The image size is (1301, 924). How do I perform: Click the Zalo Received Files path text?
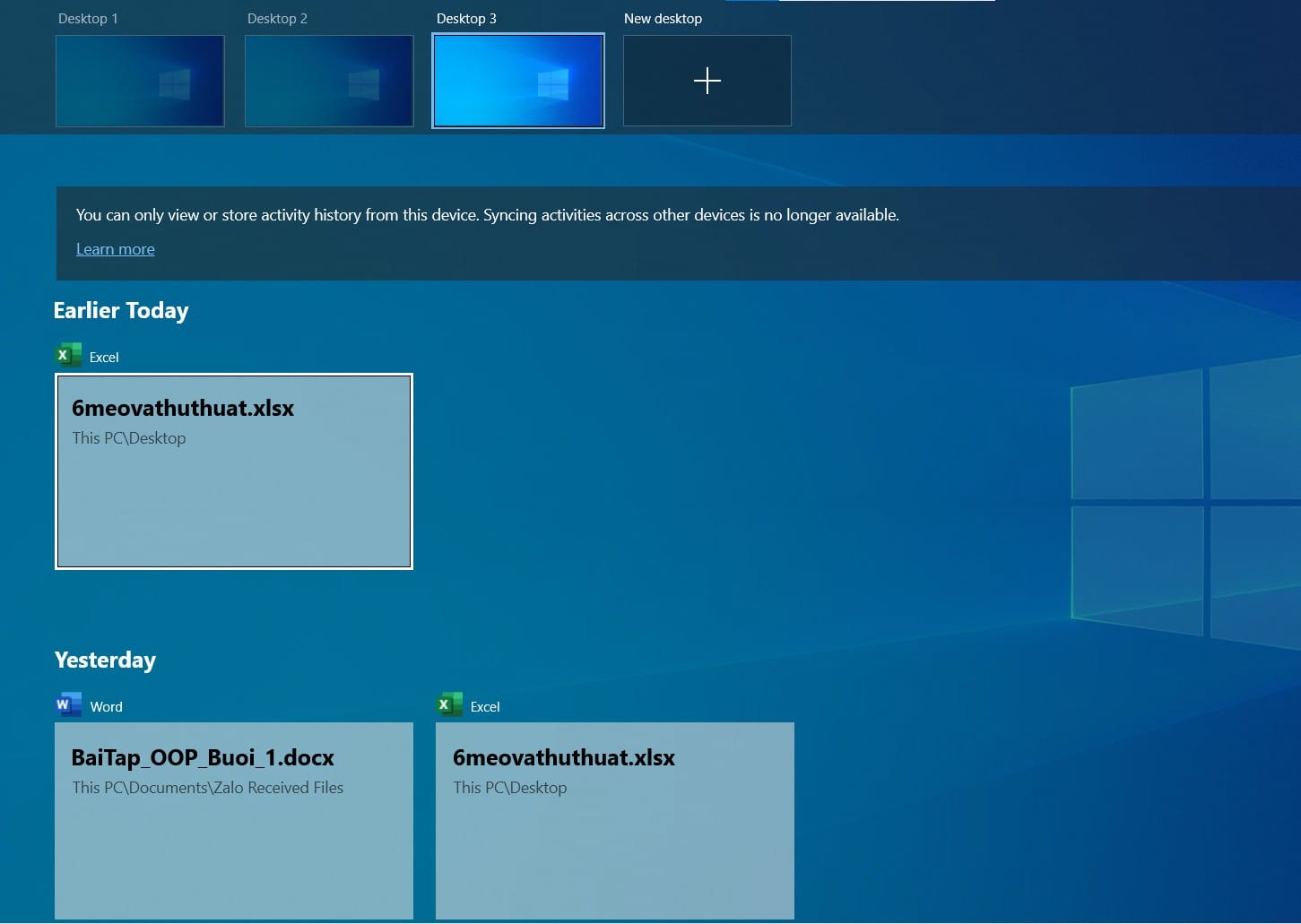coord(208,788)
